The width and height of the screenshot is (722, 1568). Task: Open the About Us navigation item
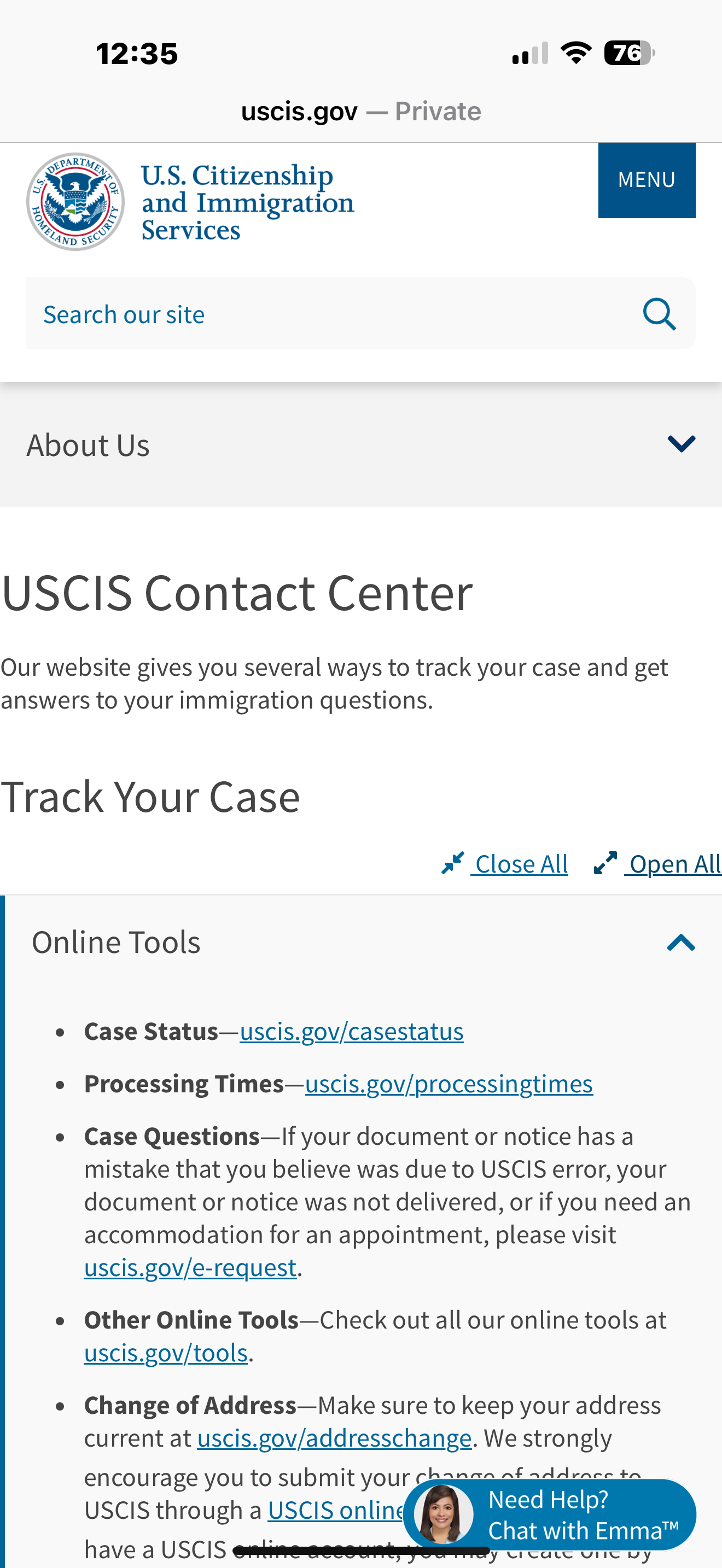(x=361, y=445)
